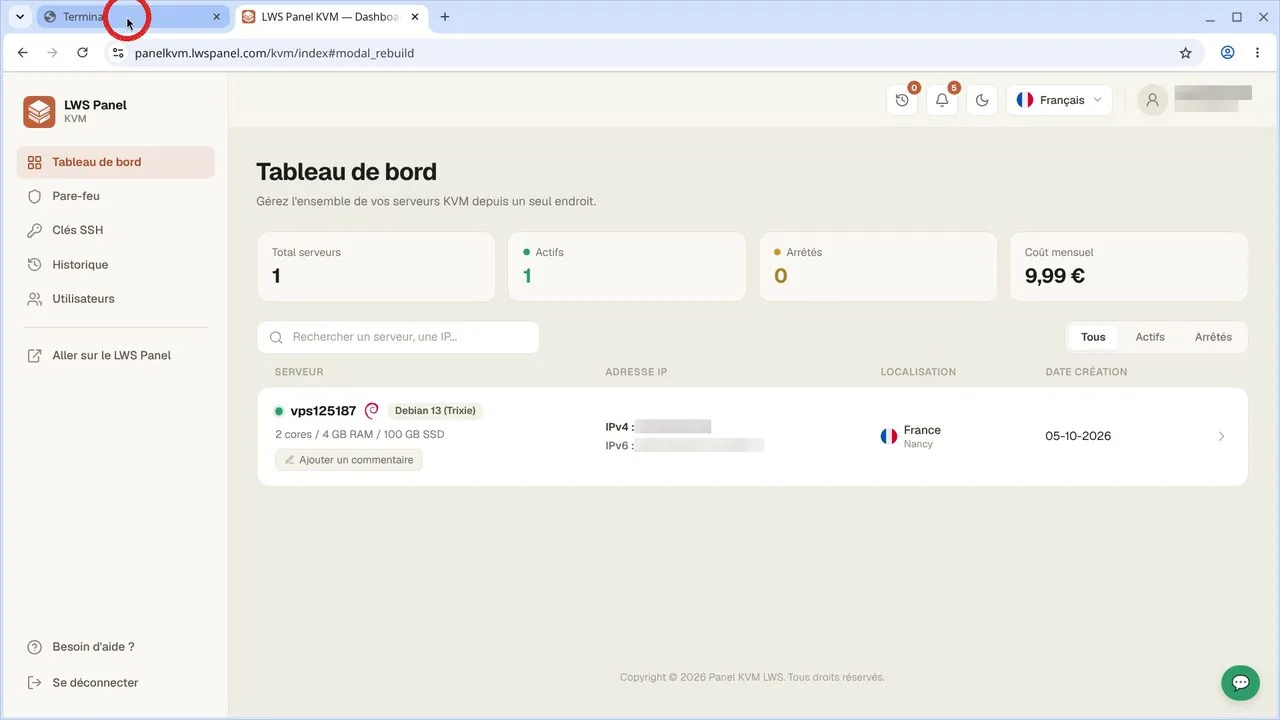Open Utilisateurs in the sidebar
The height and width of the screenshot is (720, 1280).
click(116, 299)
